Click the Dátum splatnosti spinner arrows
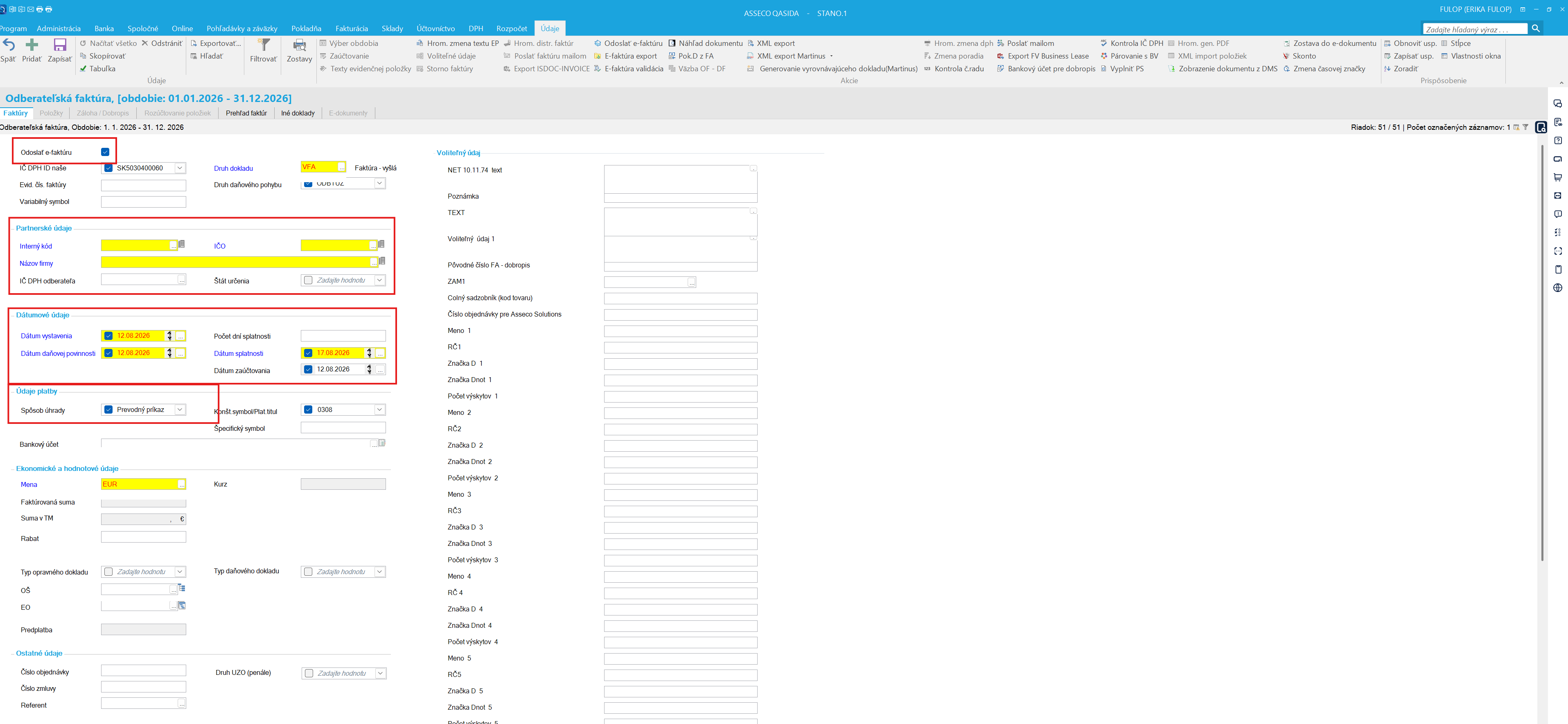 coord(369,353)
